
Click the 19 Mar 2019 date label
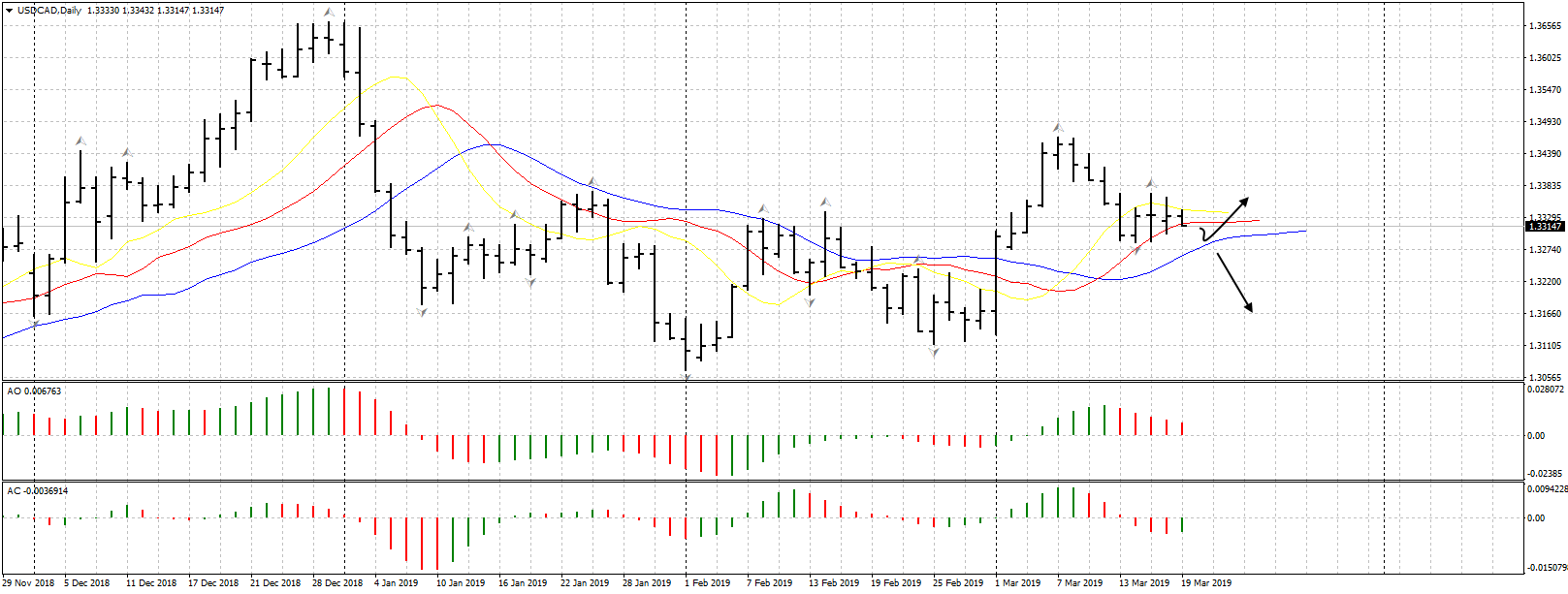pyautogui.click(x=1205, y=583)
